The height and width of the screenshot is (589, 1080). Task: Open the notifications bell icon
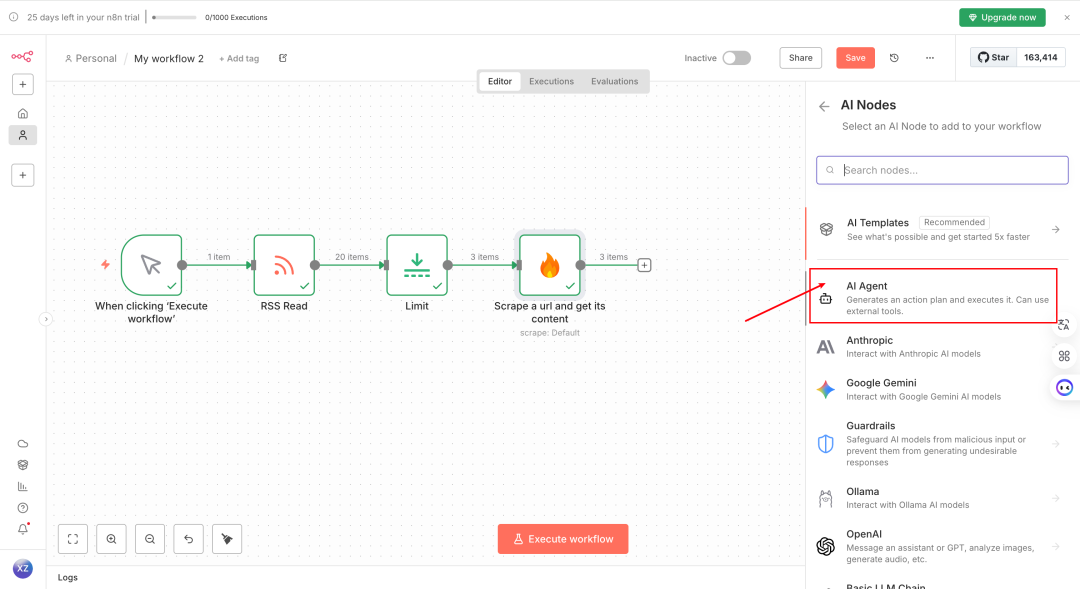click(x=23, y=529)
